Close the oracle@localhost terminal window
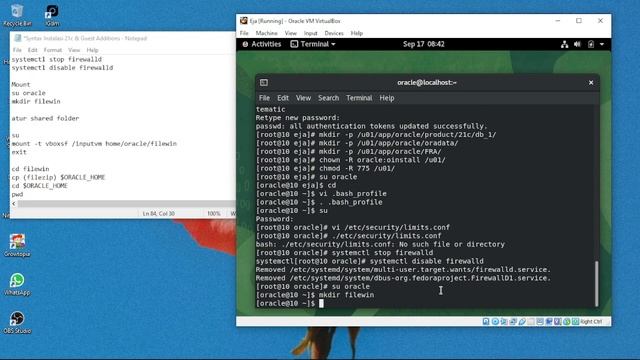Viewport: 640px width, 360px height. click(x=591, y=82)
